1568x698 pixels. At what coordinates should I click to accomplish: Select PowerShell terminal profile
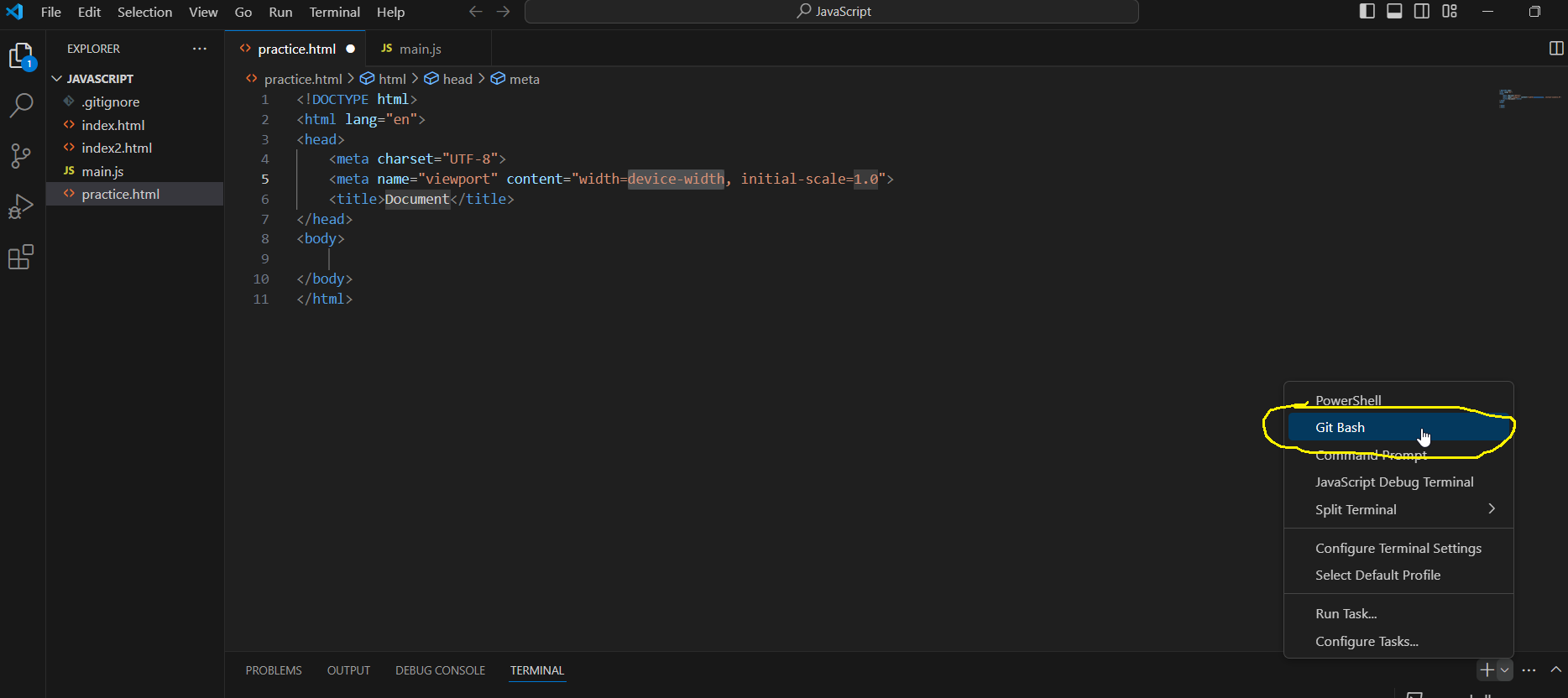pyautogui.click(x=1398, y=400)
